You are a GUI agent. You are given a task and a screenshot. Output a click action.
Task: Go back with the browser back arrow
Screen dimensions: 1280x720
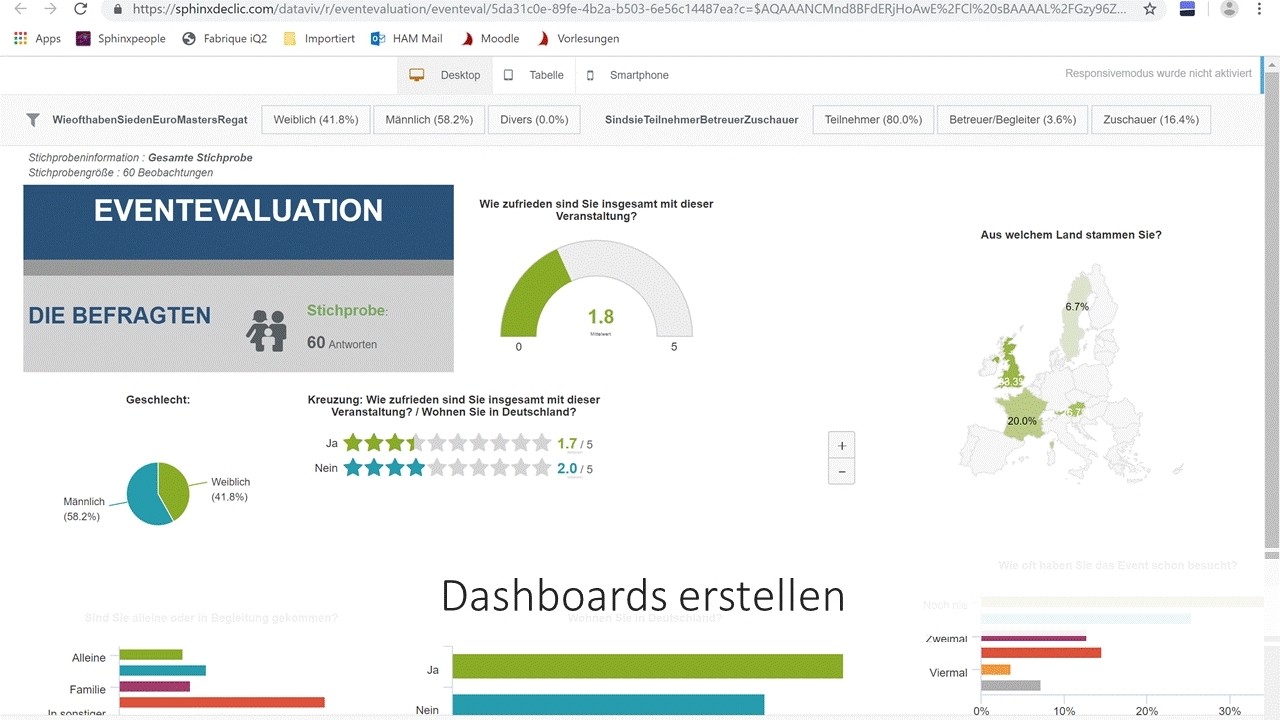pos(20,9)
